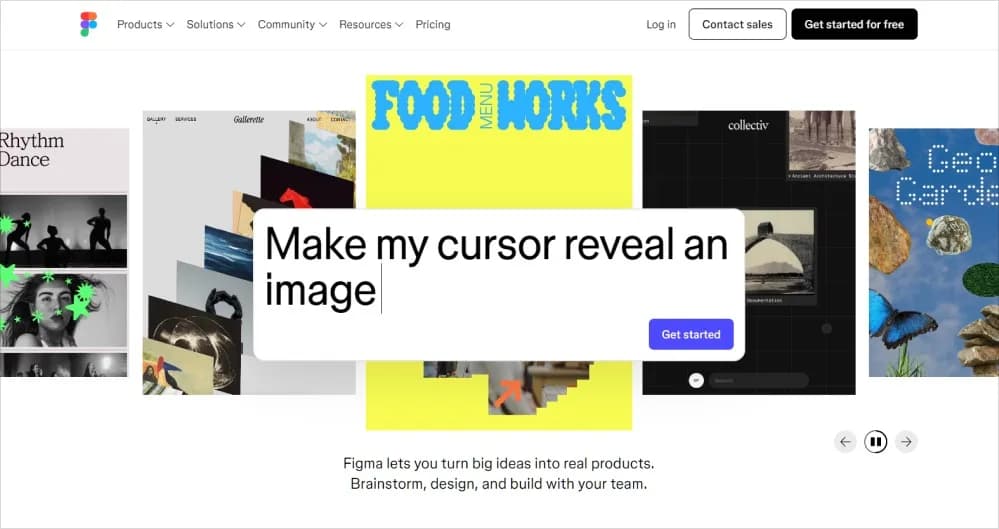Pause the carousel autoplay

point(875,441)
